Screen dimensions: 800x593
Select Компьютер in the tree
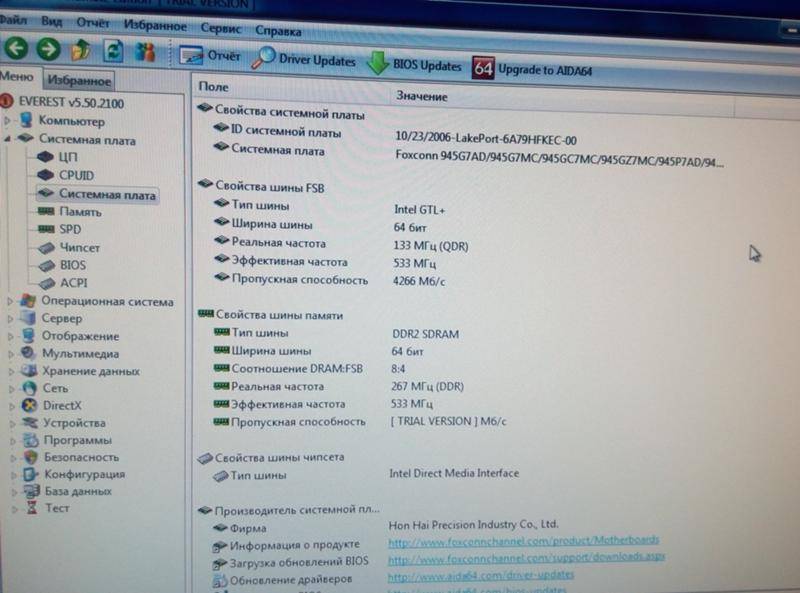click(71, 121)
